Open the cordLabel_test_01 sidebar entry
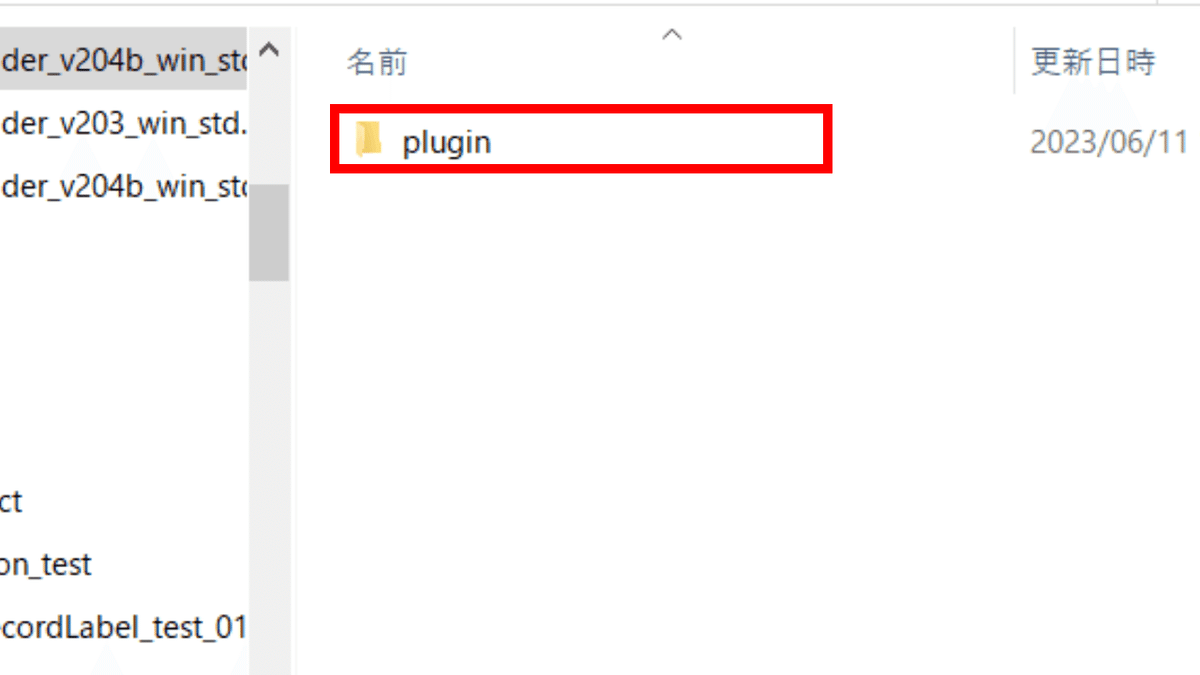Viewport: 1200px width, 675px height. [x=123, y=628]
